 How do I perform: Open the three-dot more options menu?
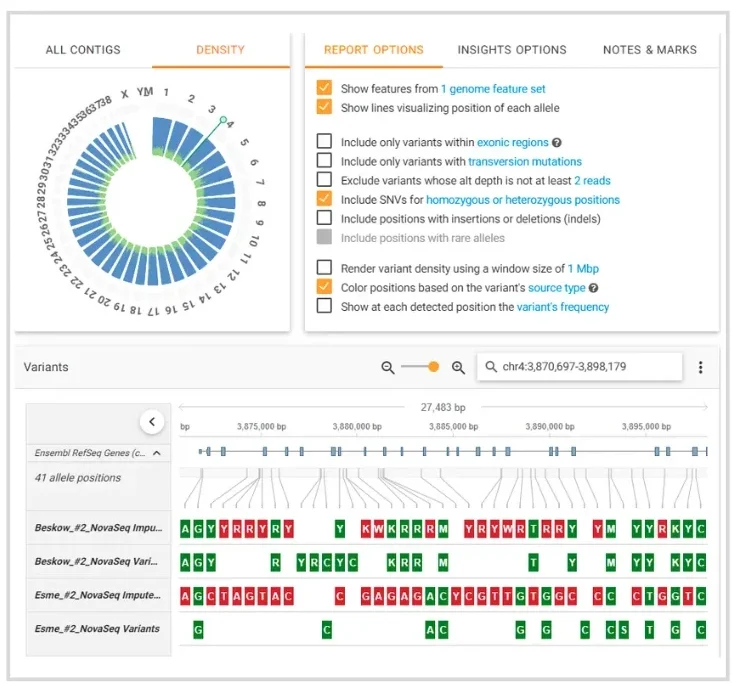[701, 368]
